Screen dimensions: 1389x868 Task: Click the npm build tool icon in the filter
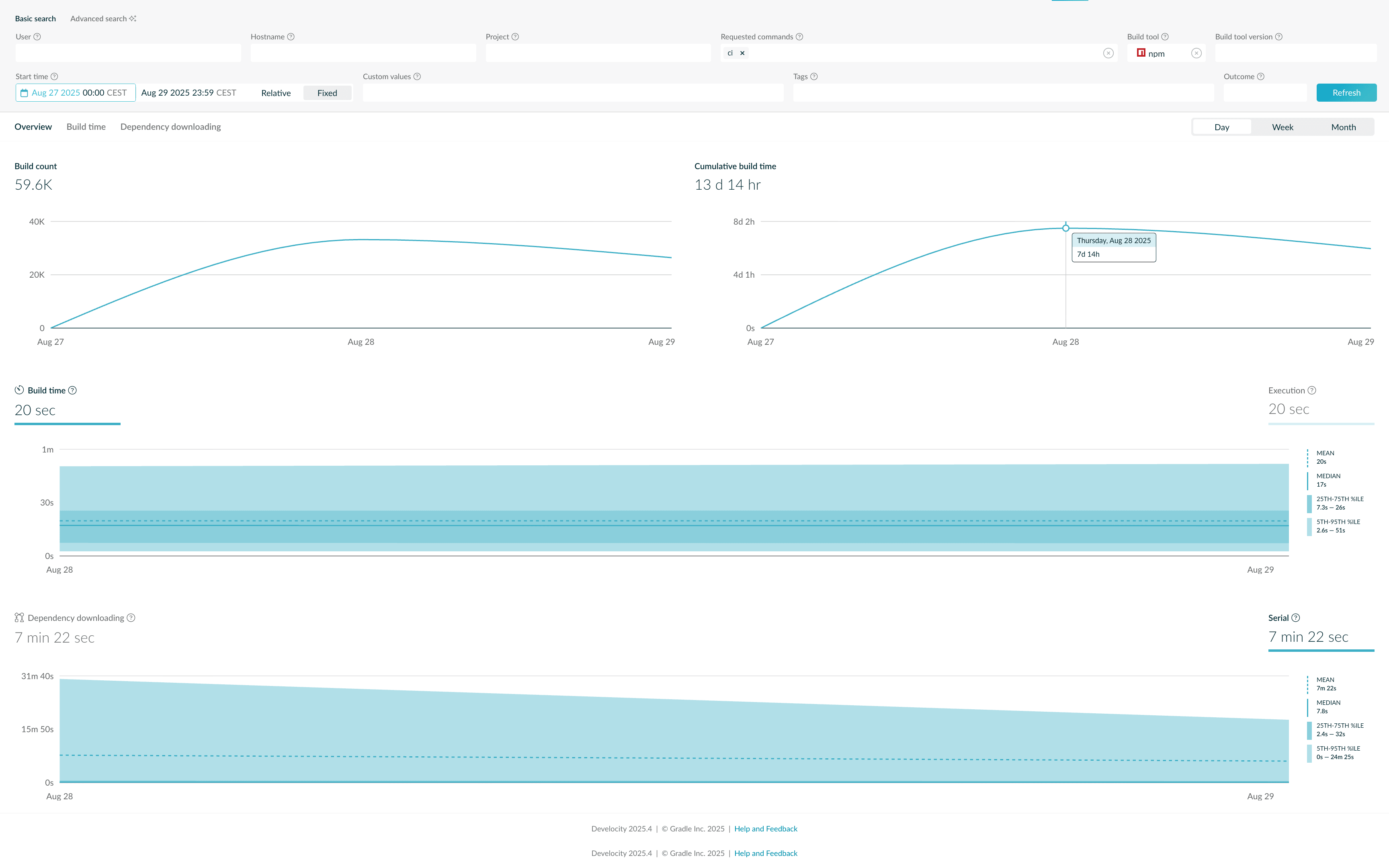pyautogui.click(x=1141, y=53)
